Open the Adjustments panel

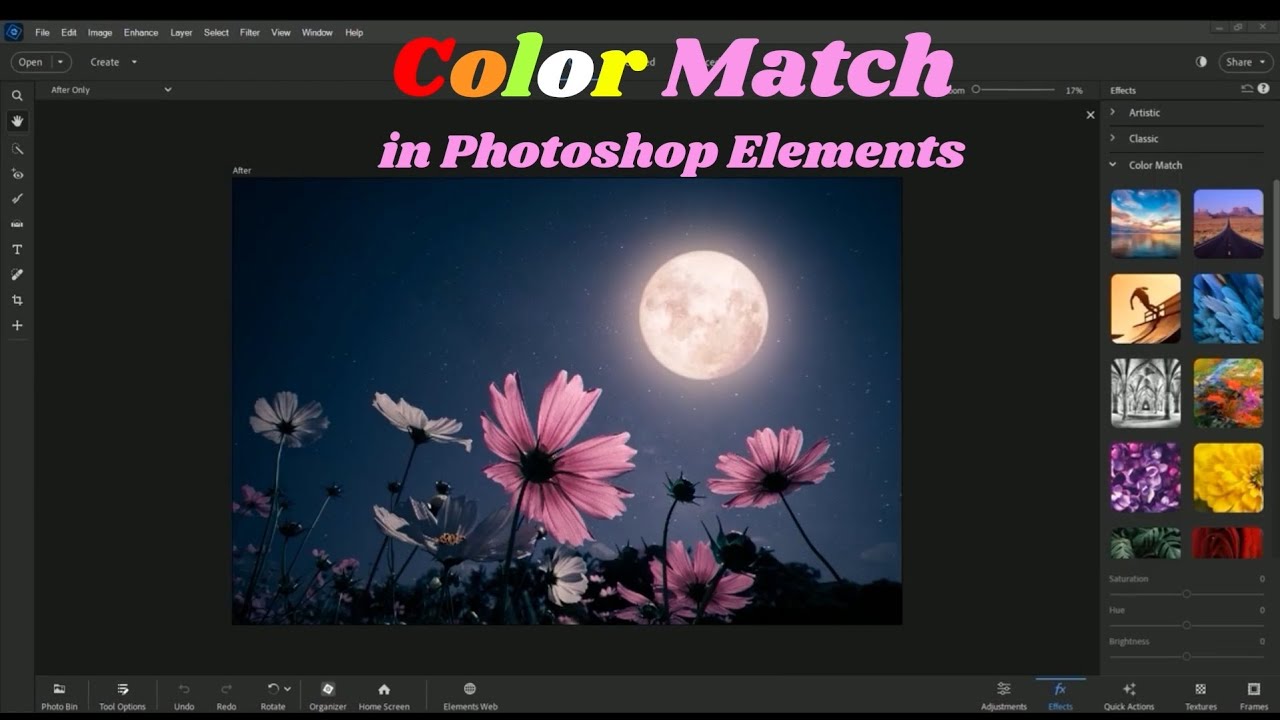(x=1003, y=695)
